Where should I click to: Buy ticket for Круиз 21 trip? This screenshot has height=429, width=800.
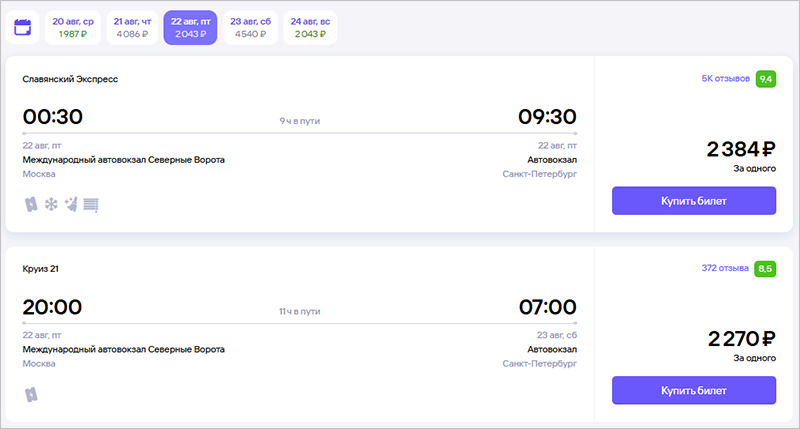(694, 390)
